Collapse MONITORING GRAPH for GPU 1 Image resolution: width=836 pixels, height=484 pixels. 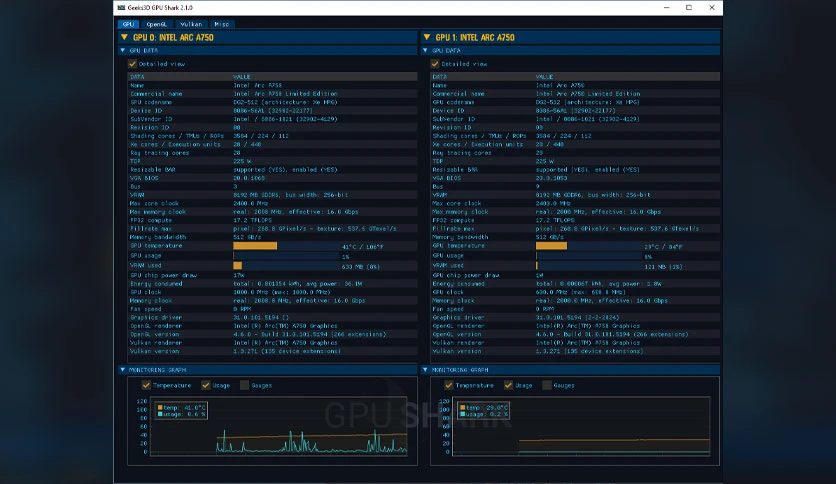425,369
